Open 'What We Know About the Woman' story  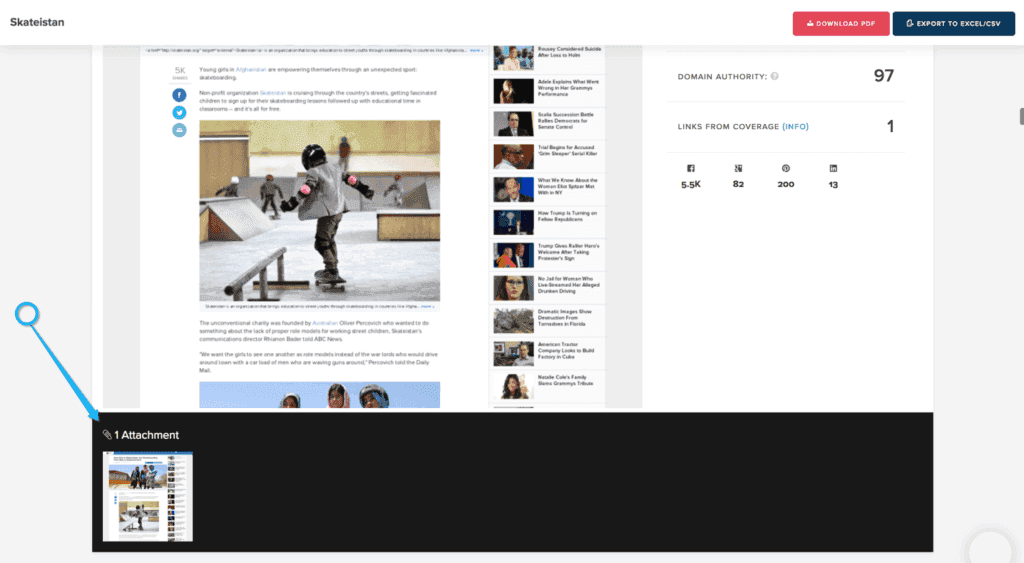547,189
